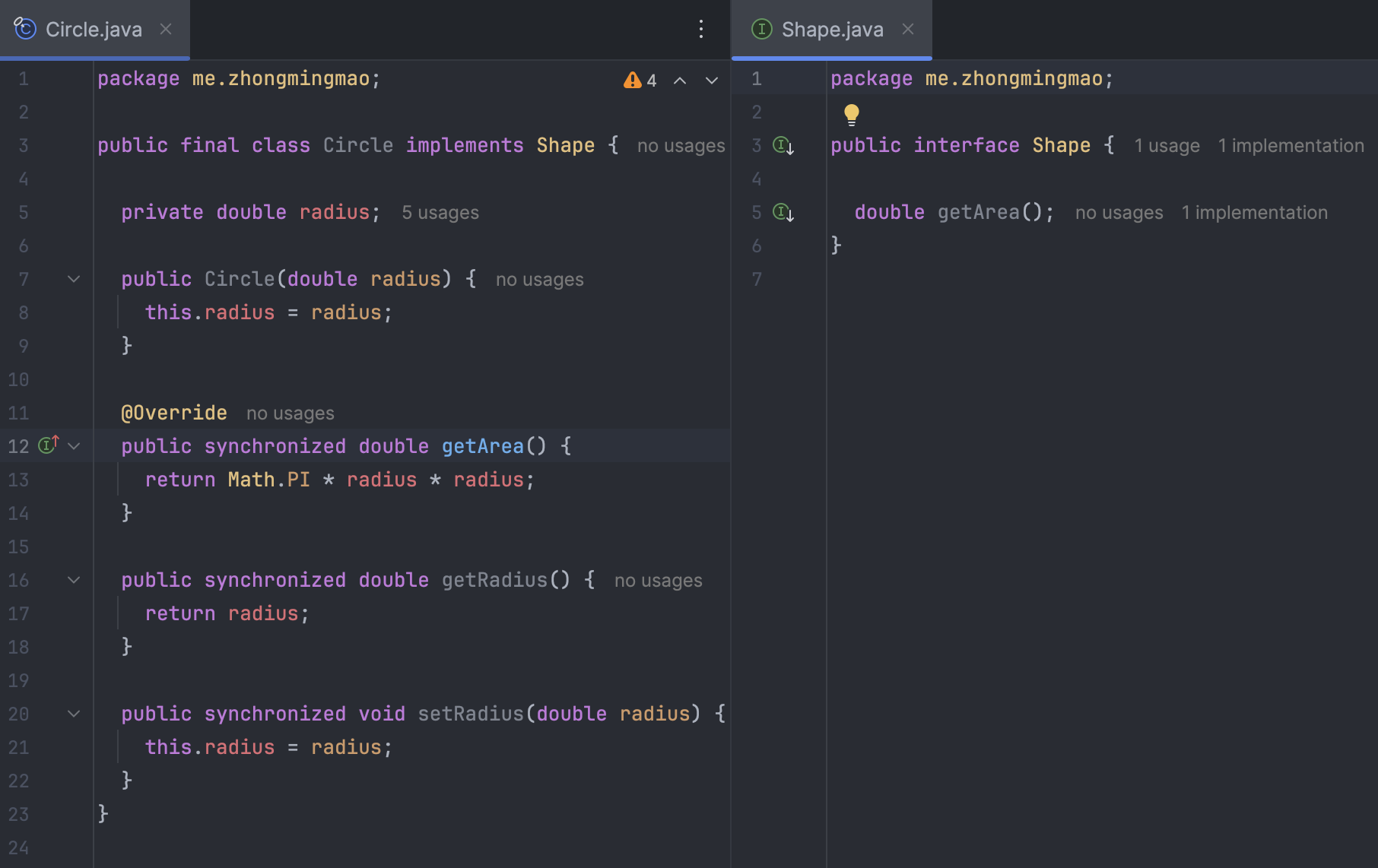Fold the setRadius method block
This screenshot has height=868, width=1378.
74,714
